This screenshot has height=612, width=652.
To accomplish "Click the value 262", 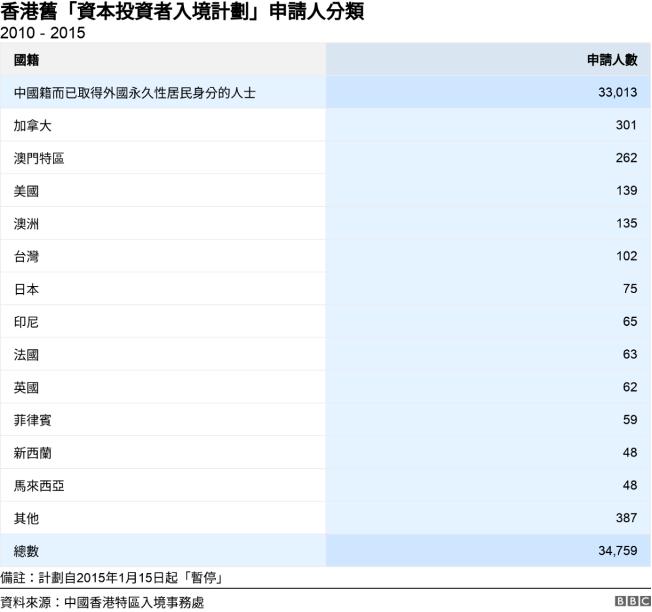I will [x=626, y=158].
